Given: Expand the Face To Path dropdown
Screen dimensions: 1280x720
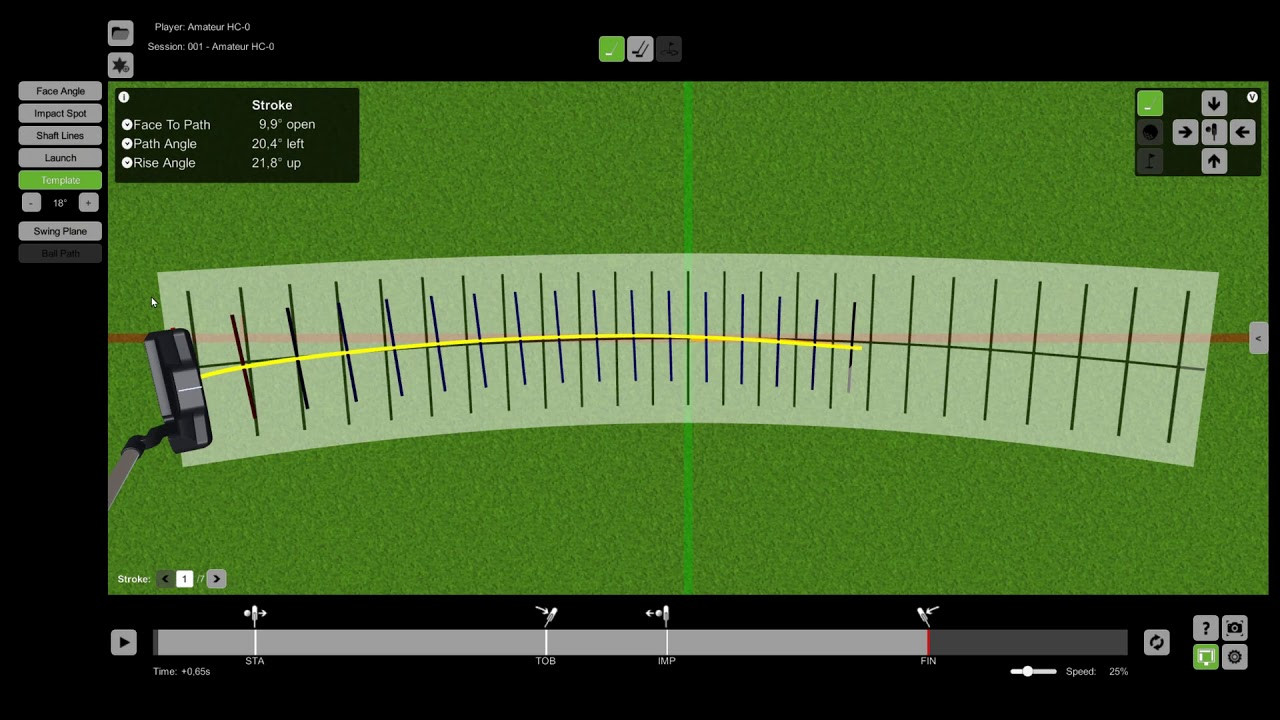Looking at the screenshot, I should (127, 125).
